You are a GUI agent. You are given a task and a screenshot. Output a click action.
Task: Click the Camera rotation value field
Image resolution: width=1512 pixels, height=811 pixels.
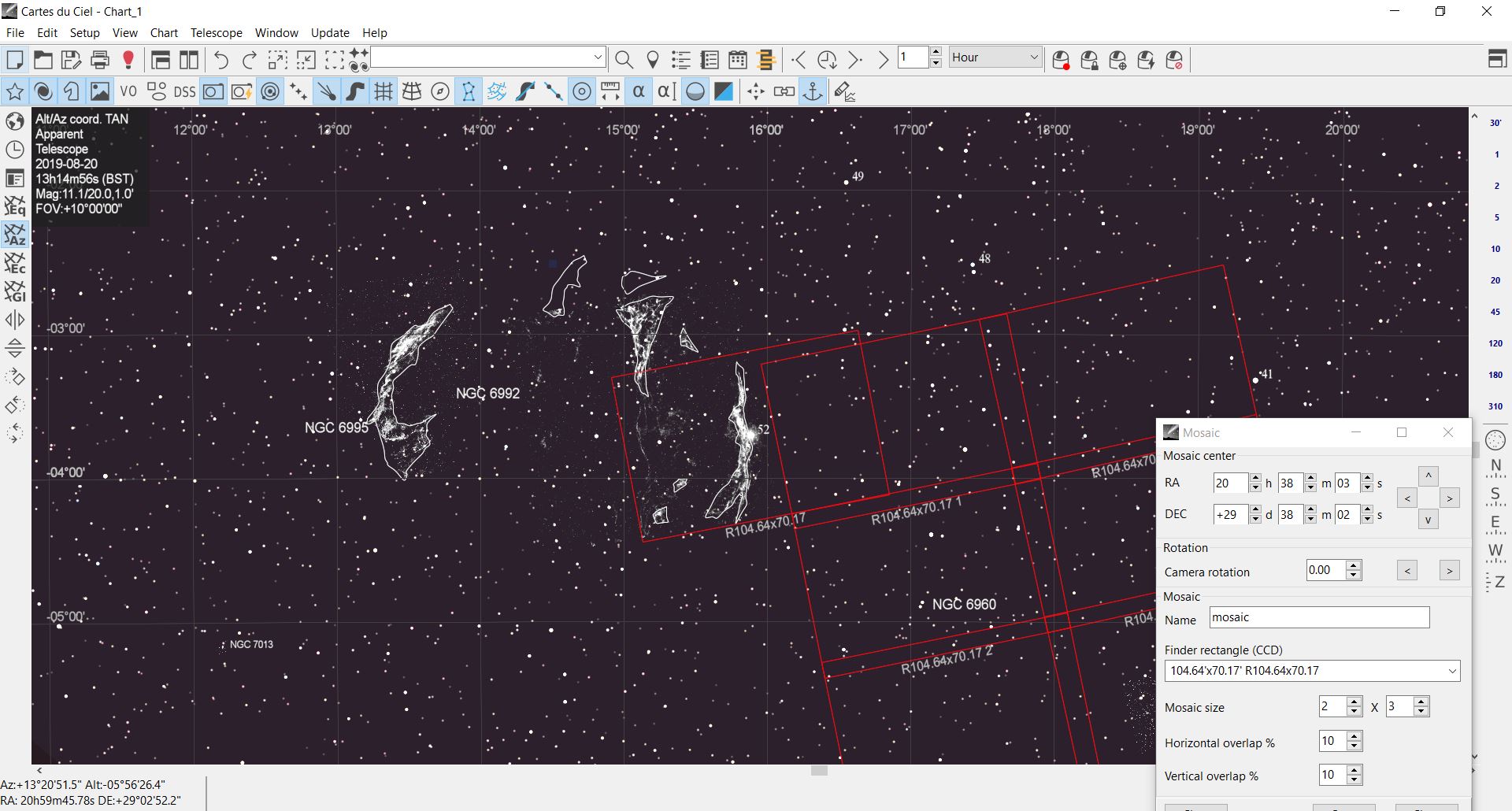1326,570
